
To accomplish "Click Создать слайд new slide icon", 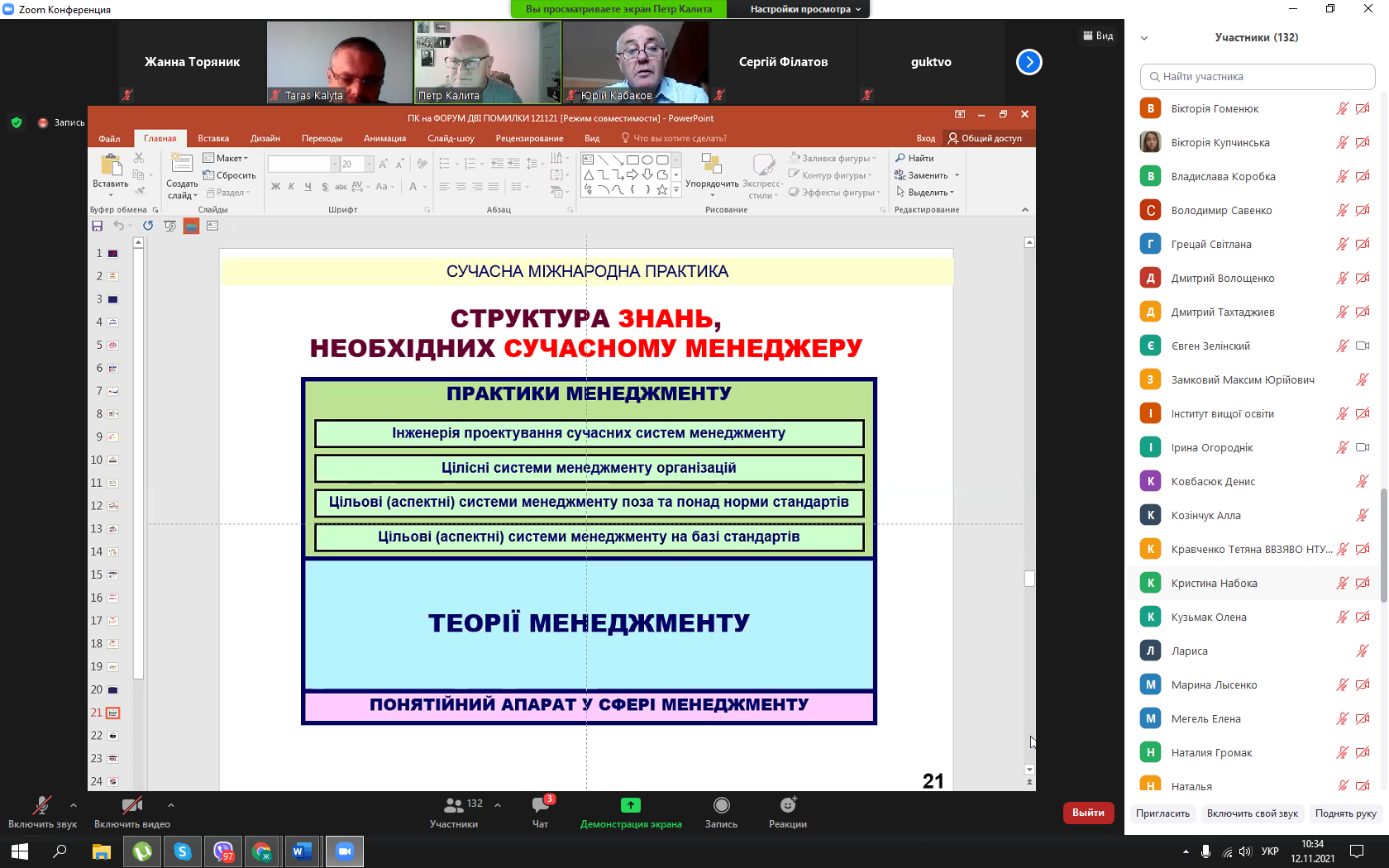I will point(182,164).
